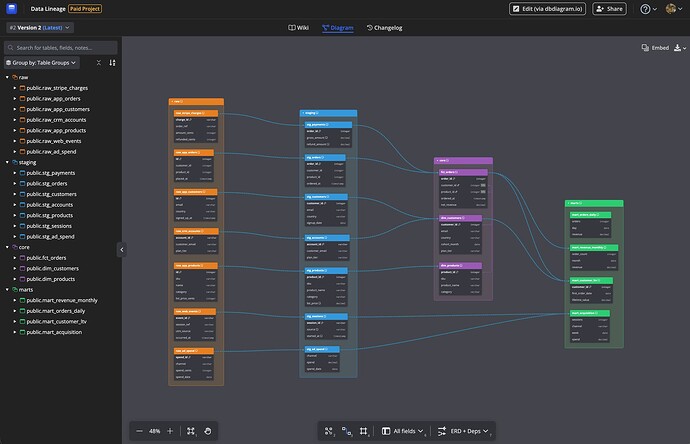This screenshot has width=690, height=444.
Task: Collapse the marts table group
Action: [x=7, y=290]
